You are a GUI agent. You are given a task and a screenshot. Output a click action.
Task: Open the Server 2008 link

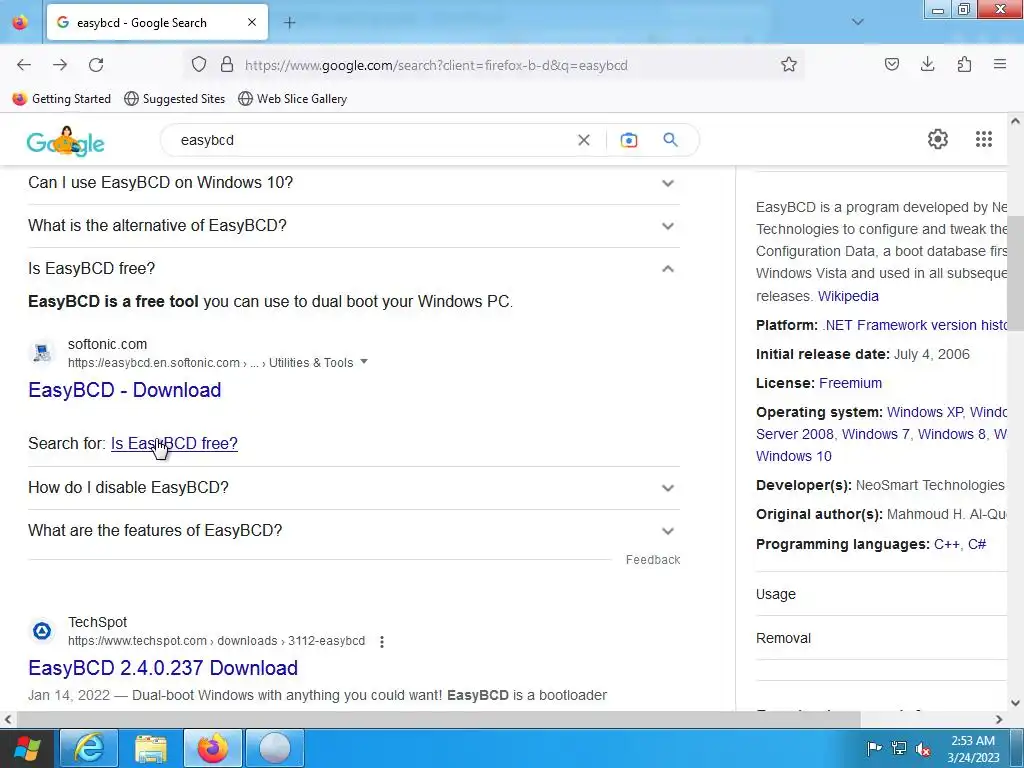(x=795, y=434)
